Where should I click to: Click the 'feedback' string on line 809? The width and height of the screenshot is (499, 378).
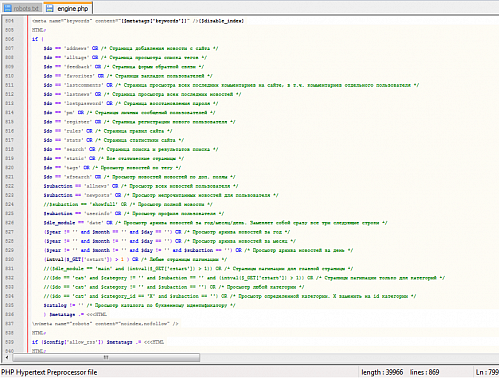coord(78,67)
